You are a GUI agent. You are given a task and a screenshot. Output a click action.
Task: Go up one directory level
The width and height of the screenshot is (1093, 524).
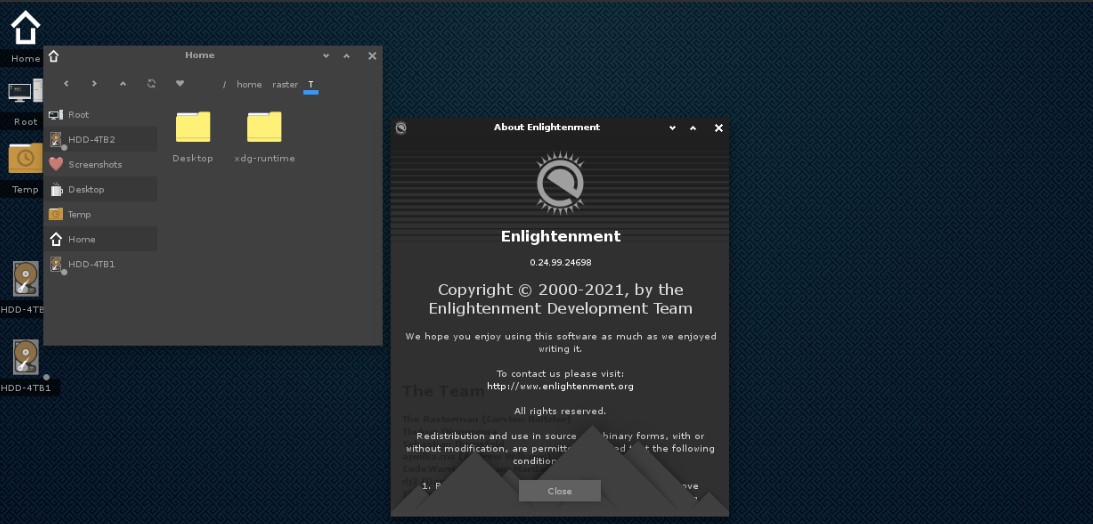coord(123,84)
